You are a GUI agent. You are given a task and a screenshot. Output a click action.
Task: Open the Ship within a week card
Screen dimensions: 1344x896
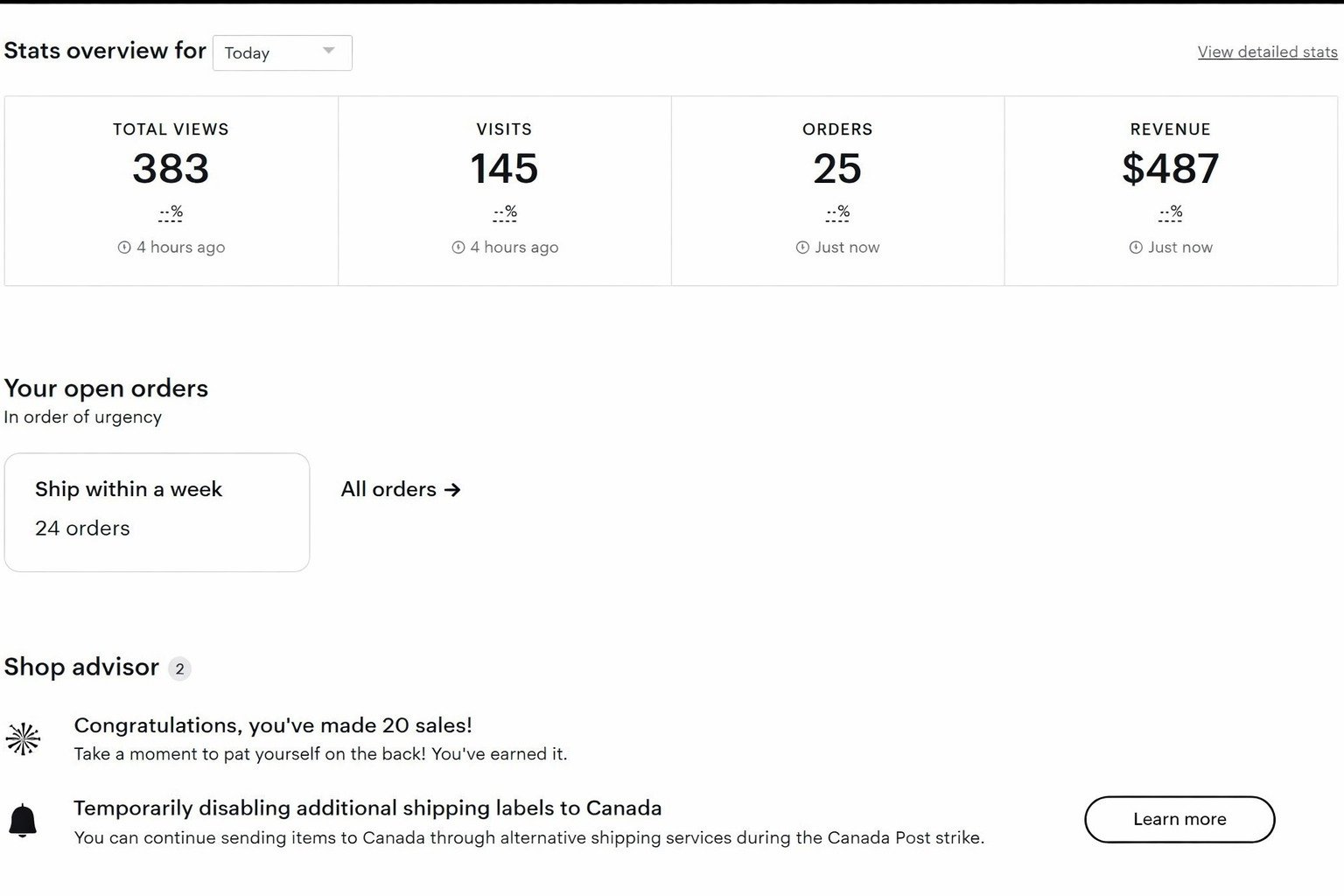pyautogui.click(x=157, y=512)
